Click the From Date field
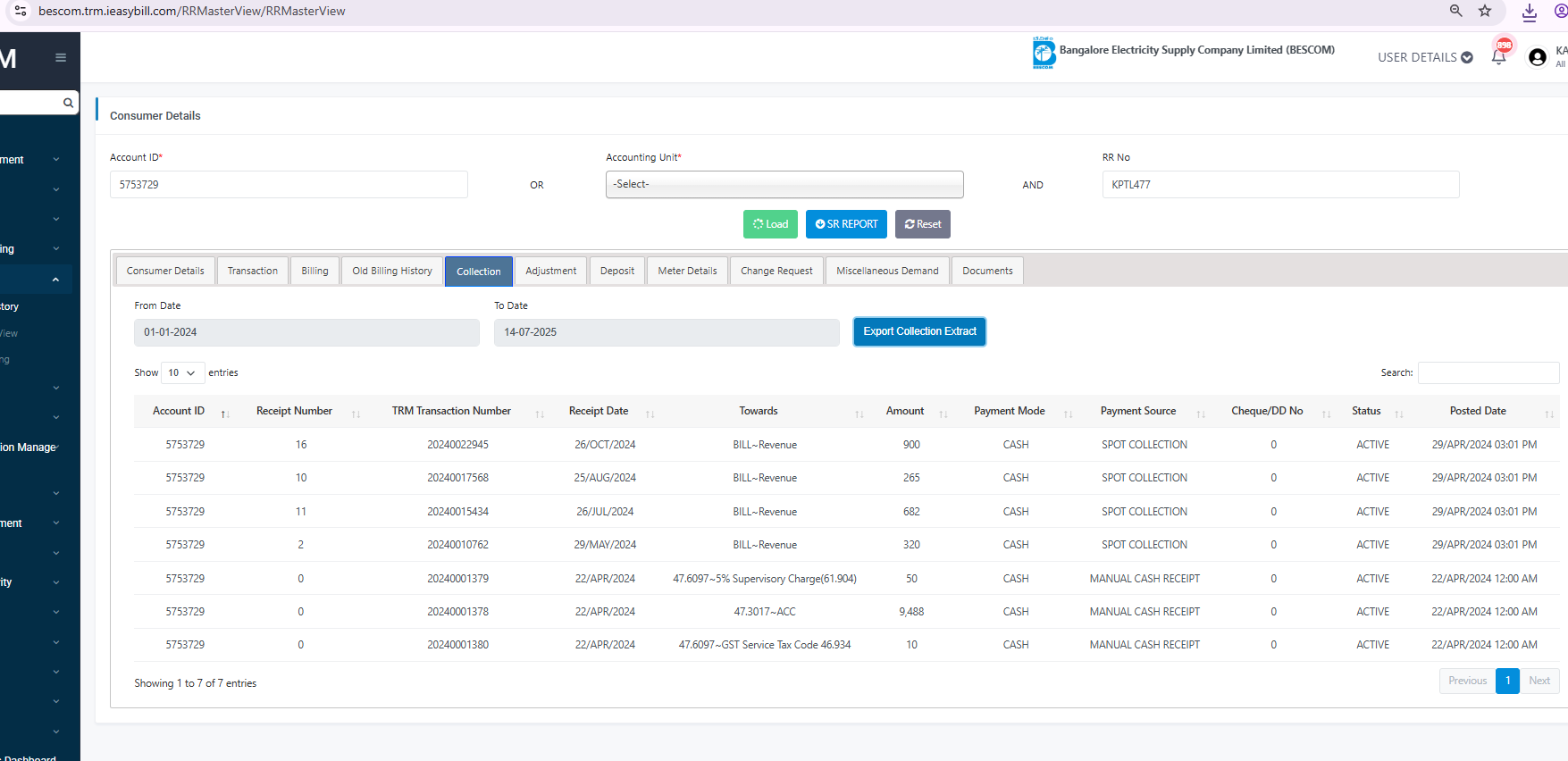The height and width of the screenshot is (761, 1568). 306,332
